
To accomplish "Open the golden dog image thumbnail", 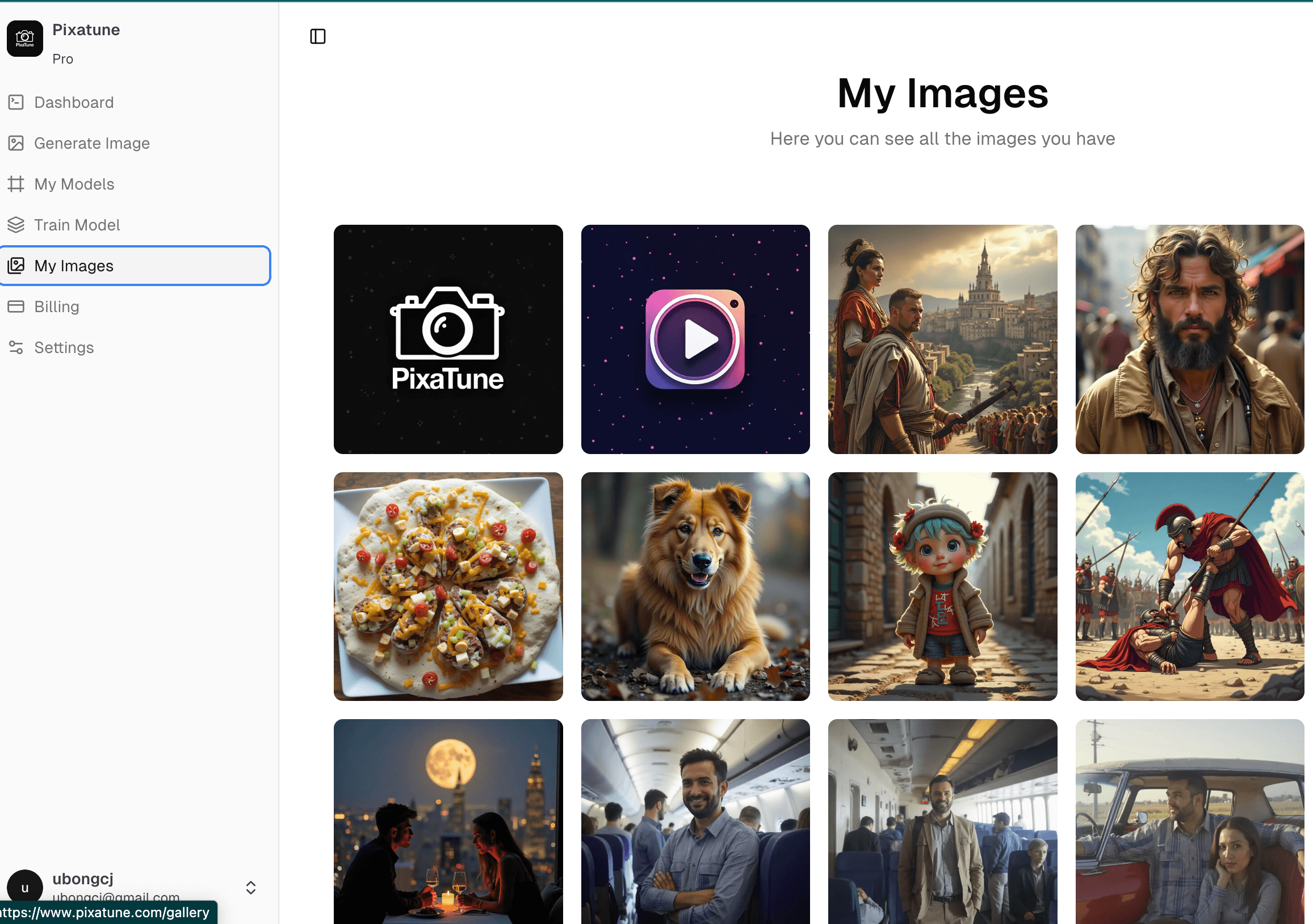I will tap(695, 586).
